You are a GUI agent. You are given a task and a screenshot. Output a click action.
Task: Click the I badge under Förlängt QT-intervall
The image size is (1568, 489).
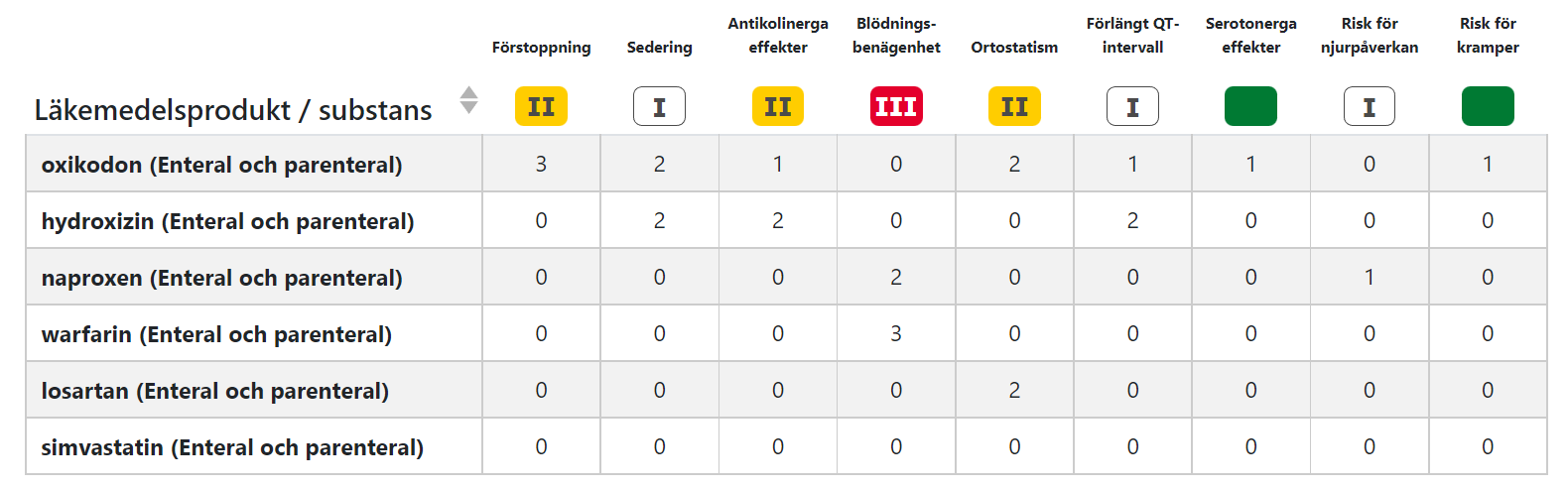[x=1132, y=107]
